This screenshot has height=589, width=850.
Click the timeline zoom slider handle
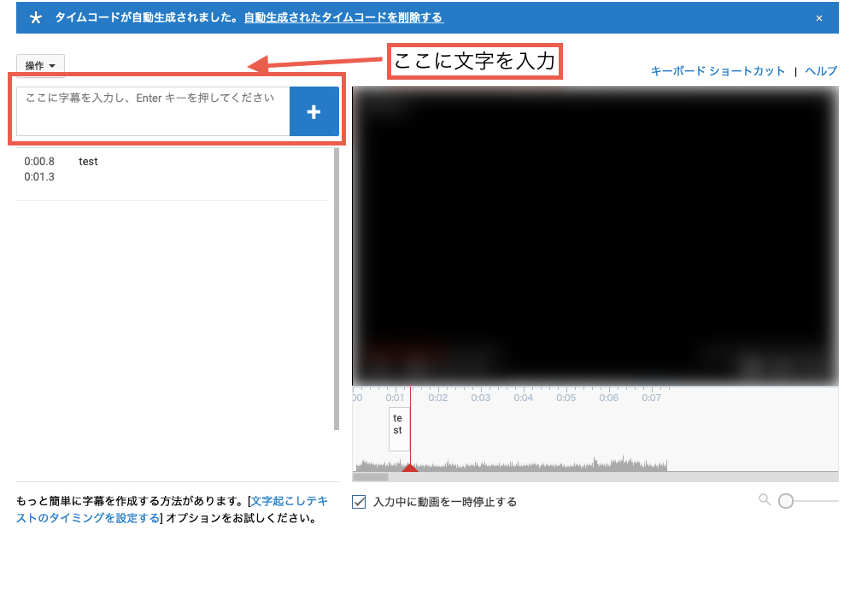coord(785,501)
